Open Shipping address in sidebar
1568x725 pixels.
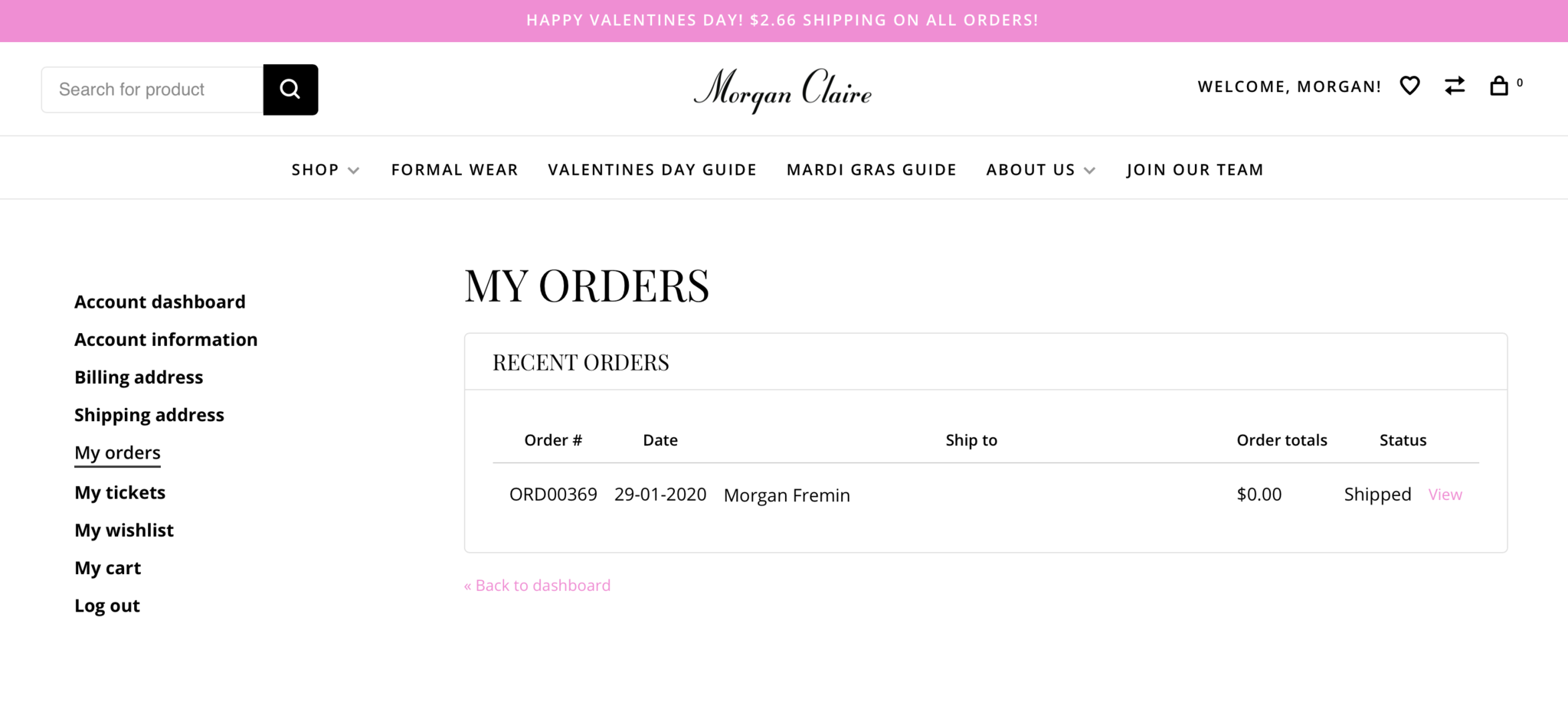pyautogui.click(x=149, y=414)
